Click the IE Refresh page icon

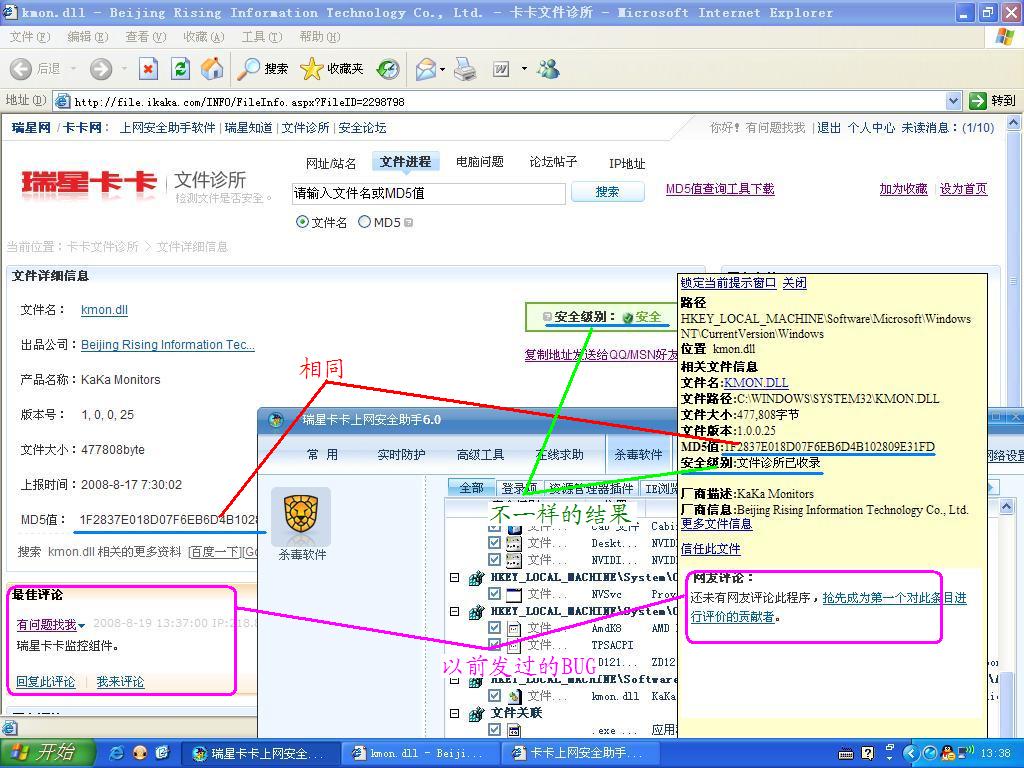(180, 69)
